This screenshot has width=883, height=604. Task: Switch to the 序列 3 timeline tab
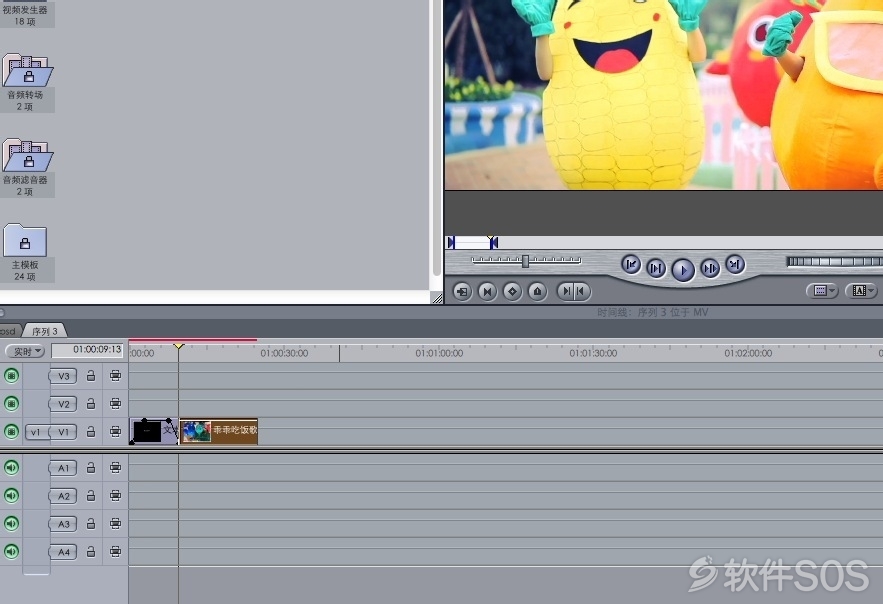[x=44, y=331]
